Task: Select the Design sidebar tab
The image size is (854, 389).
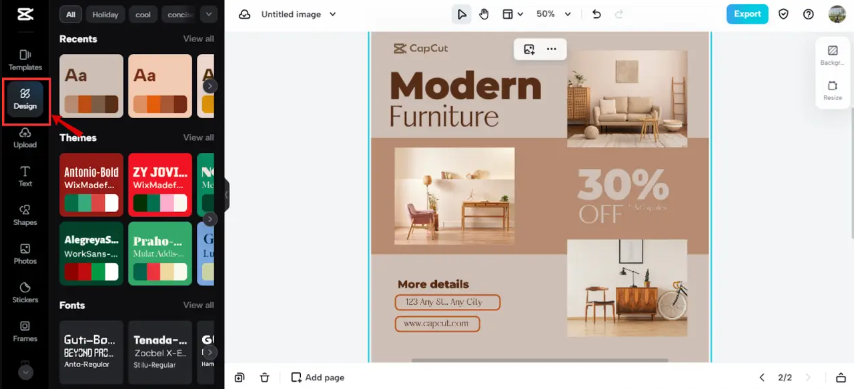Action: click(25, 99)
